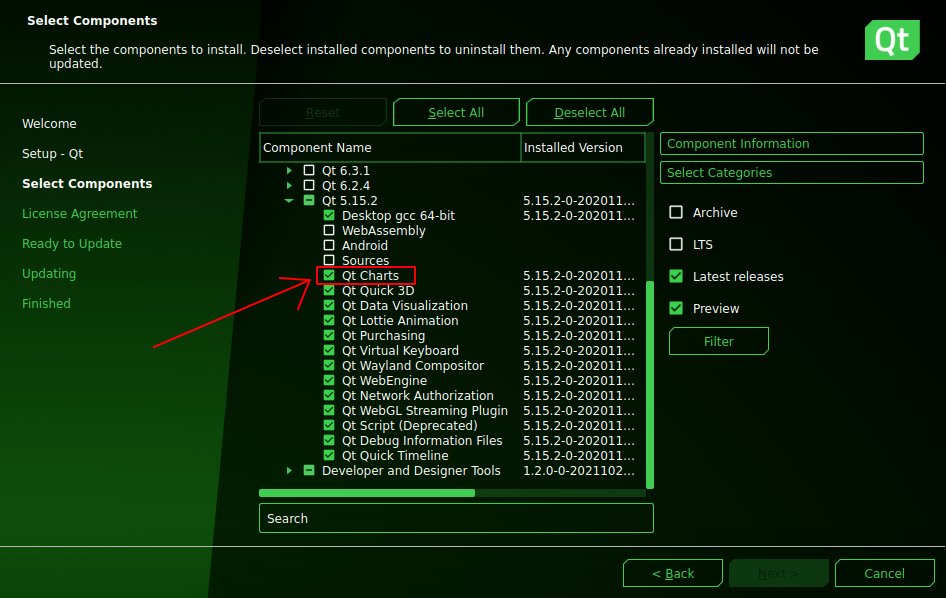Toggle the Qt 5.15.2 partial checkbox

pos(309,200)
